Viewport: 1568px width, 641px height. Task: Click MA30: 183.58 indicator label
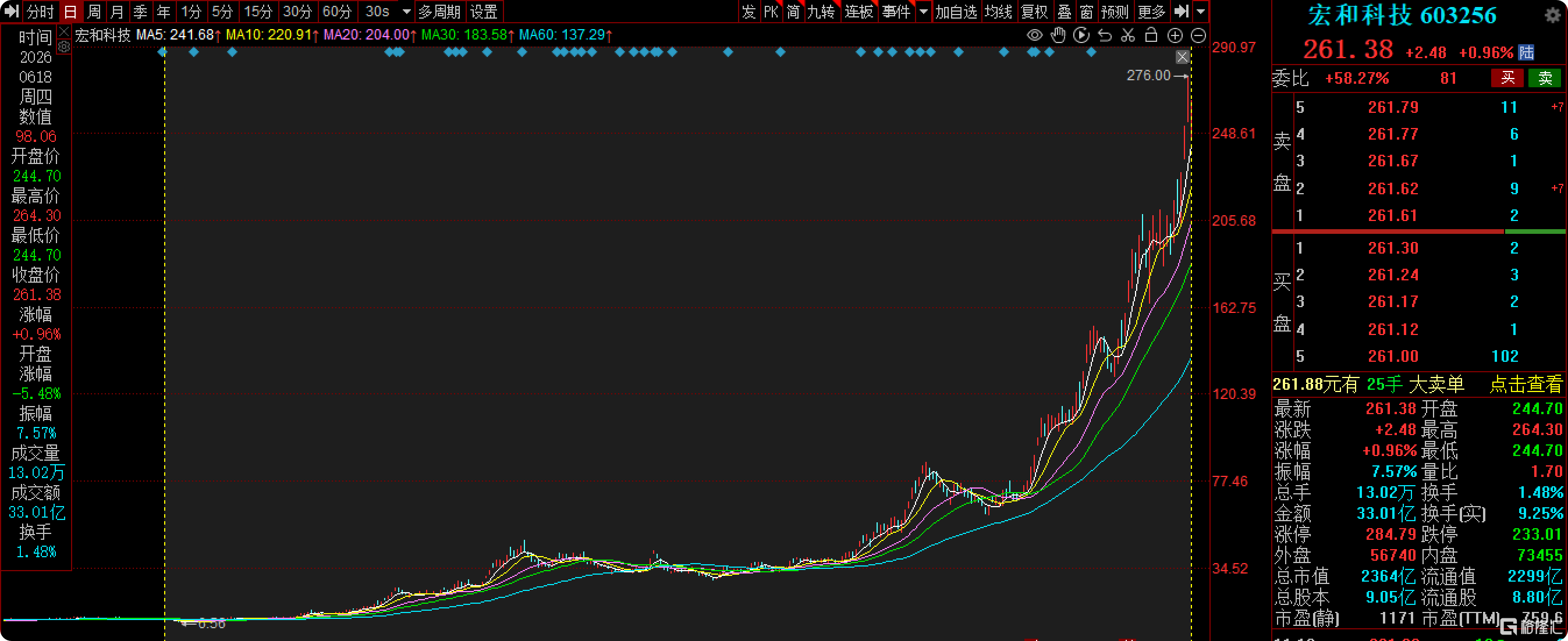(x=467, y=35)
